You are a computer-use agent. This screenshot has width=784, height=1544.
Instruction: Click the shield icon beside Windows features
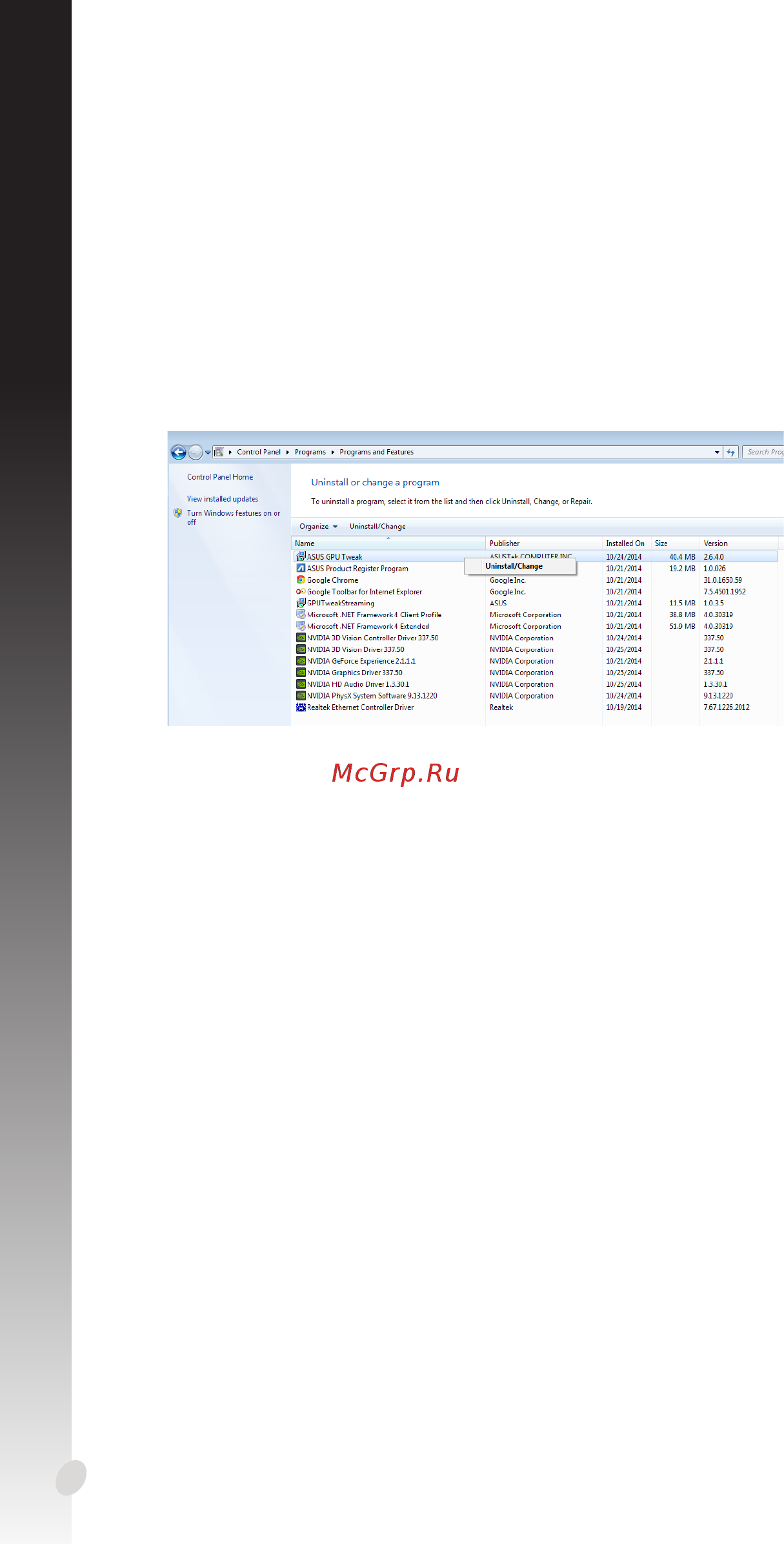click(x=177, y=513)
